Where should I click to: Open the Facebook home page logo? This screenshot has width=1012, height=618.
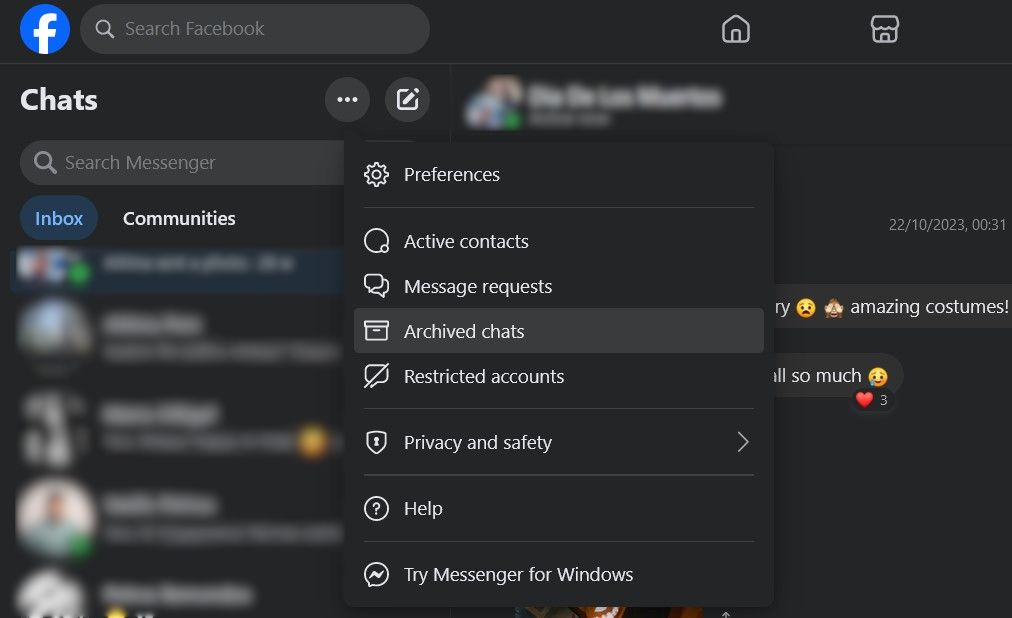click(x=44, y=28)
